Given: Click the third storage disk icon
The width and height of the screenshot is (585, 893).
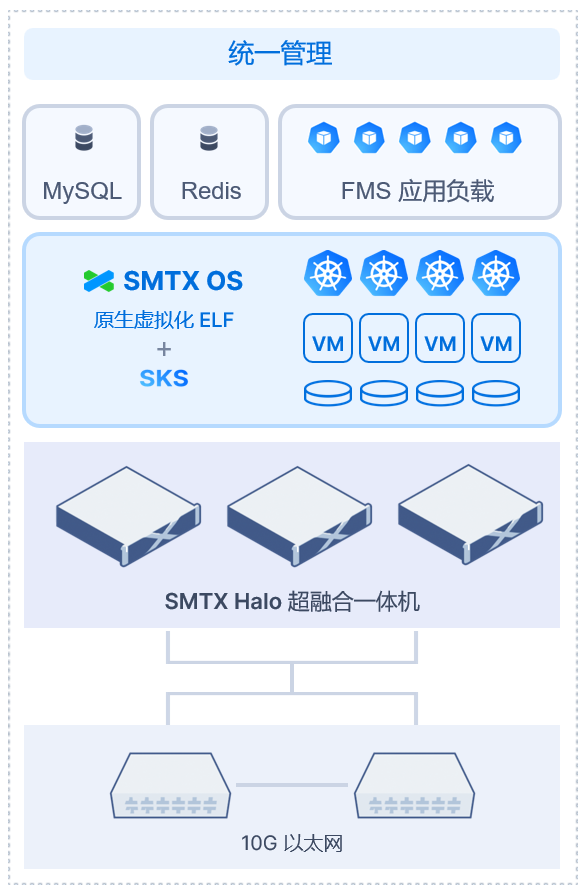Looking at the screenshot, I should [x=440, y=393].
